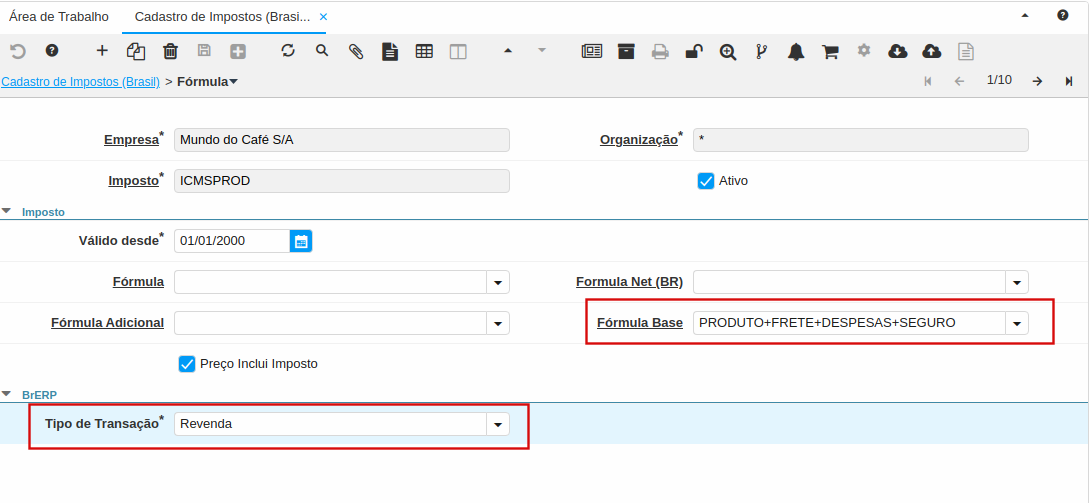This screenshot has width=1089, height=503.
Task: Go to the previous record arrow
Action: pos(960,81)
